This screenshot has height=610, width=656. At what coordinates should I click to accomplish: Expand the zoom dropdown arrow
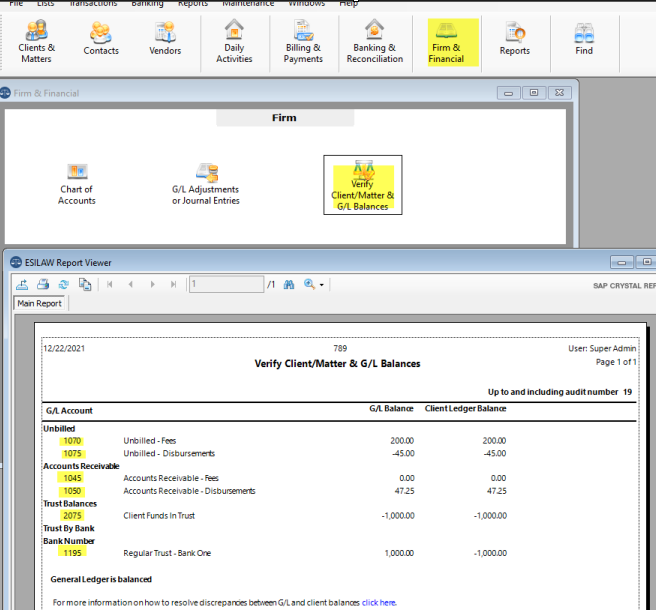point(322,285)
